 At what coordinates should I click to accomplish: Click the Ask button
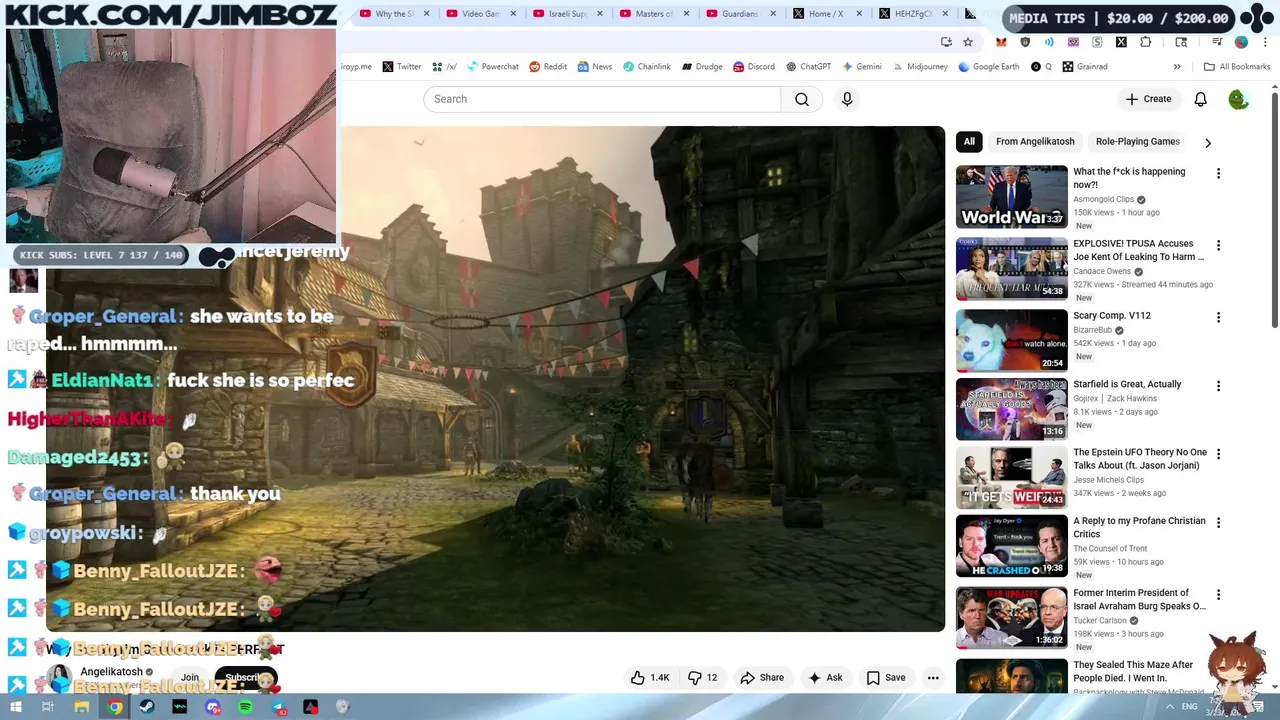click(825, 678)
